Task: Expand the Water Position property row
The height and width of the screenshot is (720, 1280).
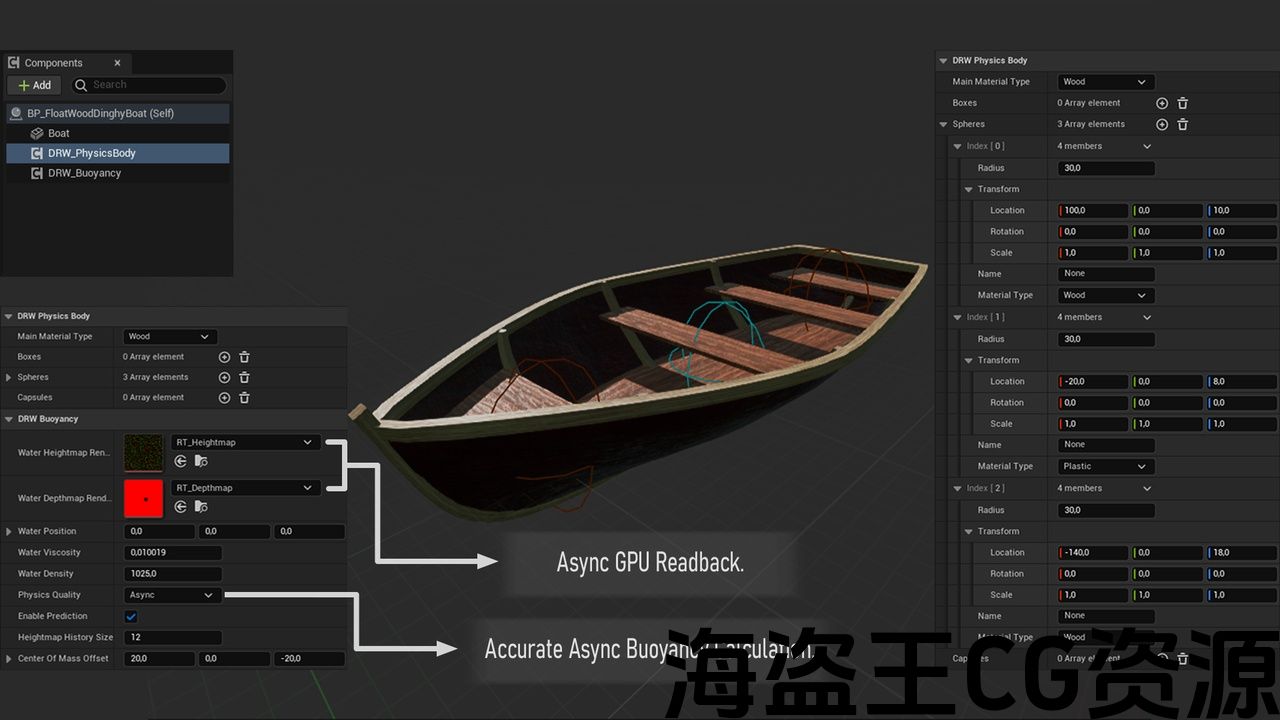Action: [x=9, y=532]
